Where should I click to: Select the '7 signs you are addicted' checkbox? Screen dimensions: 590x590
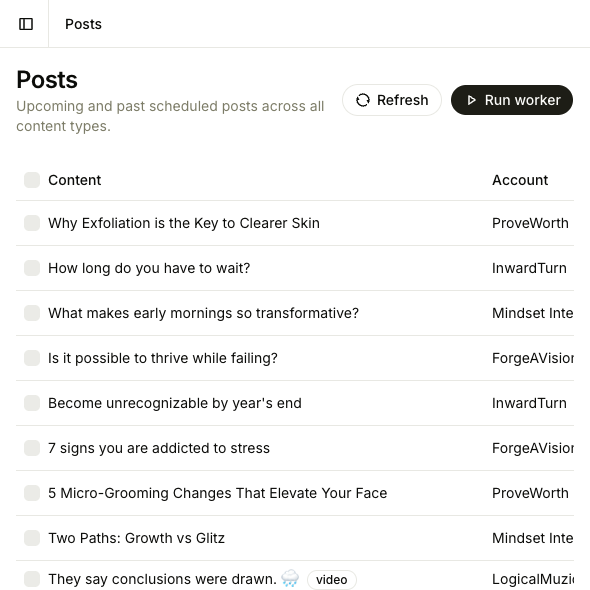(32, 448)
